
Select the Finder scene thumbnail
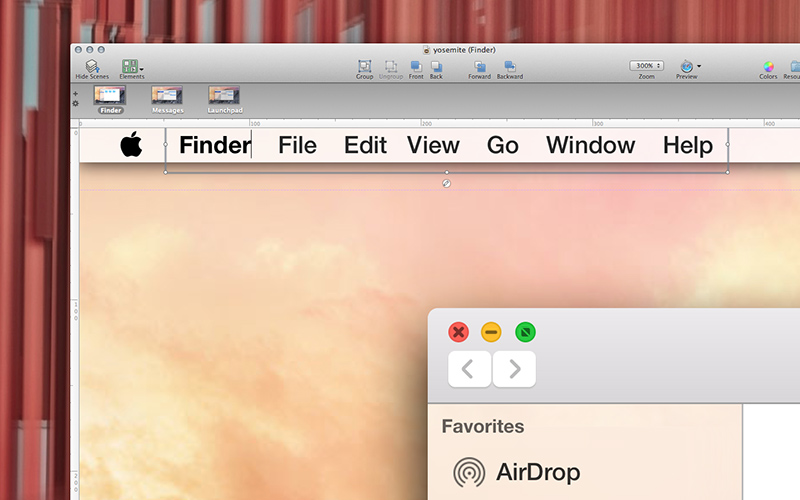110,95
